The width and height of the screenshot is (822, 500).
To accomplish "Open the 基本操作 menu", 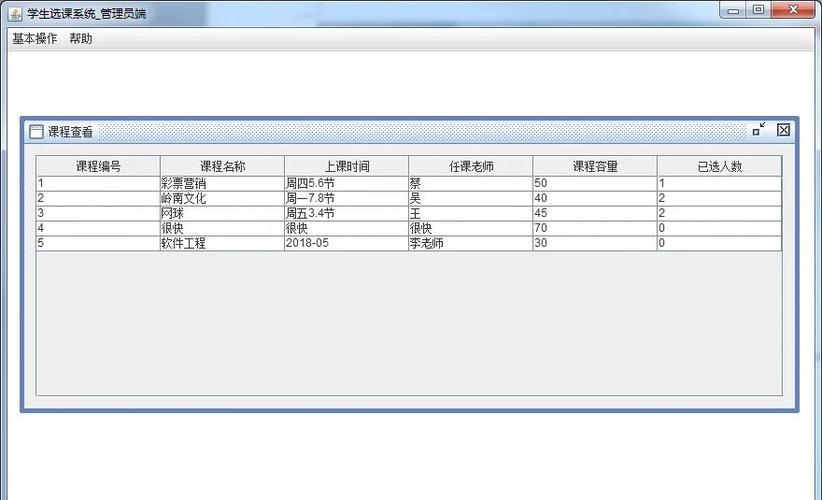I will click(x=34, y=39).
